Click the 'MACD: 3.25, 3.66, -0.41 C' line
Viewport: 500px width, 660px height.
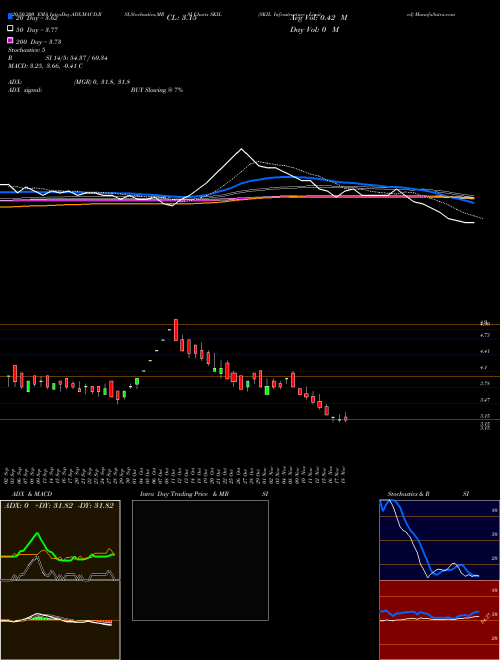pyautogui.click(x=45, y=66)
